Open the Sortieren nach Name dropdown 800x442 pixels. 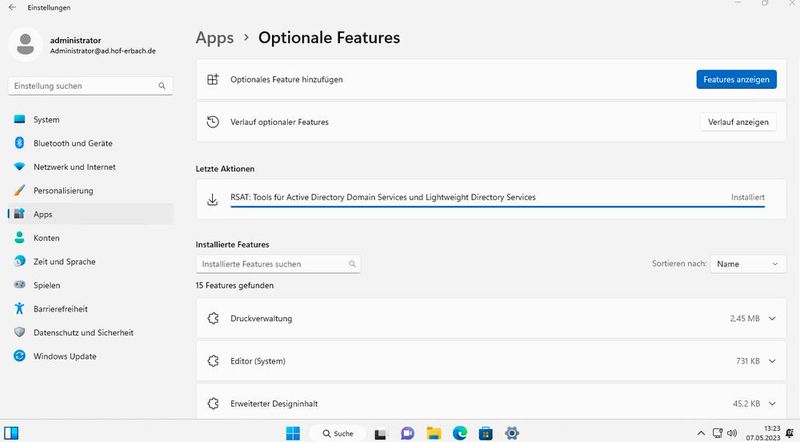(x=748, y=264)
